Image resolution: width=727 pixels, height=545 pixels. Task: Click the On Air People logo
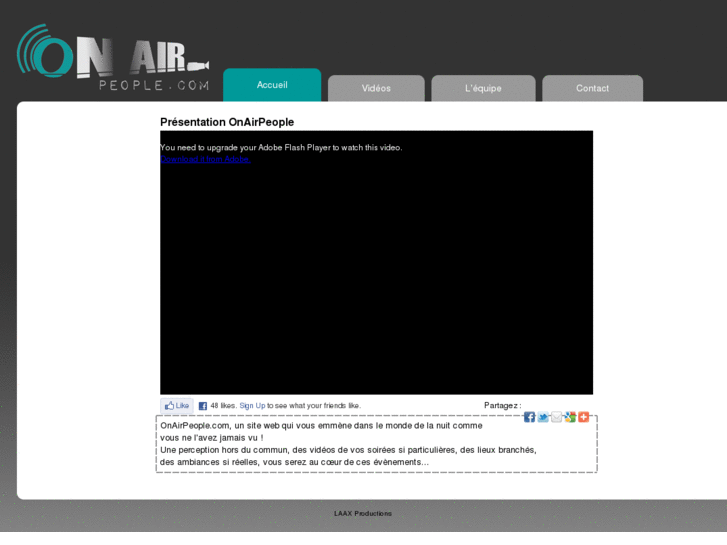coord(113,58)
